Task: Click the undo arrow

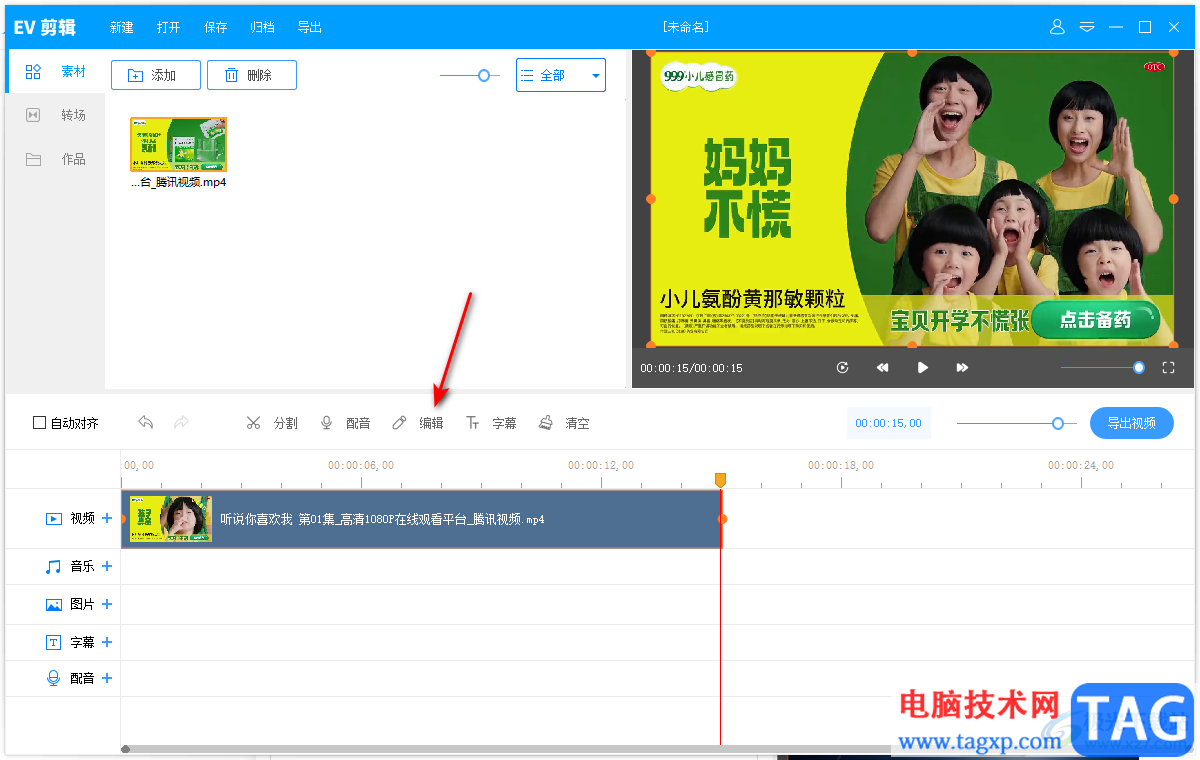Action: click(146, 423)
